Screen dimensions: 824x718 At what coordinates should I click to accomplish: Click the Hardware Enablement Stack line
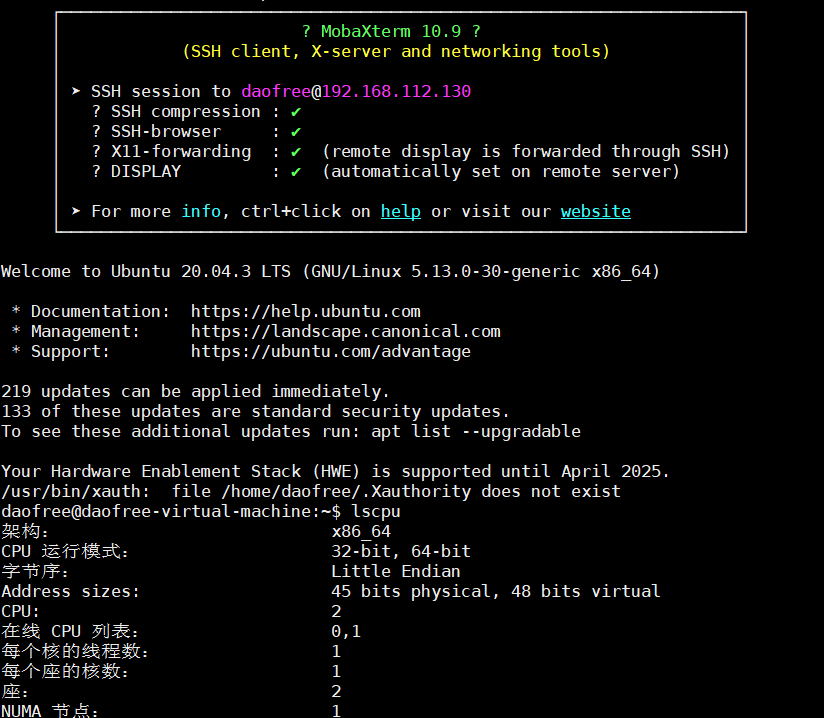click(335, 471)
